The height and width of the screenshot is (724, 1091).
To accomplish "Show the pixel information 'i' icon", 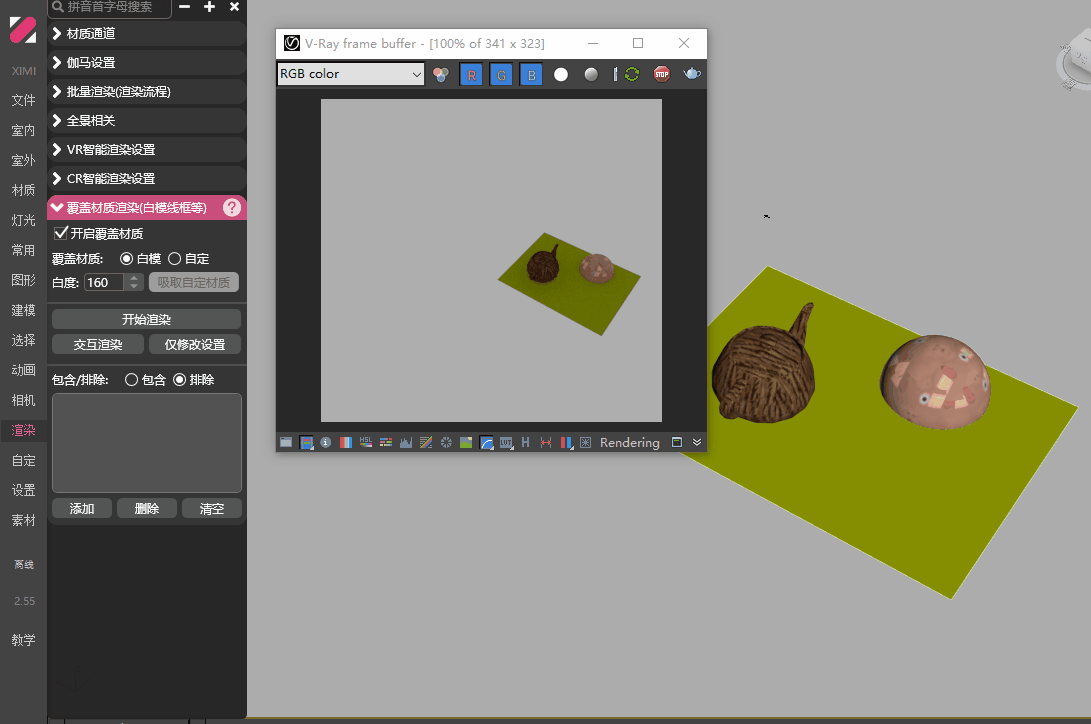I will point(326,442).
